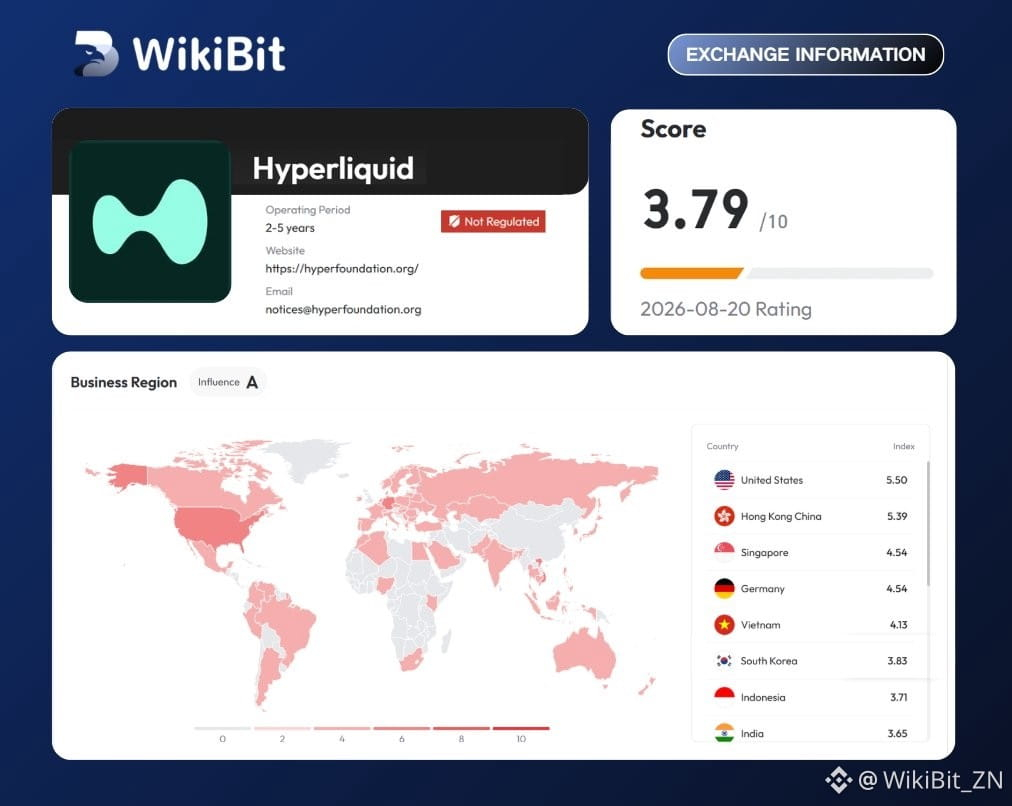Click the Hong Kong China flag icon
Screen dimensions: 1012x806
(x=724, y=516)
